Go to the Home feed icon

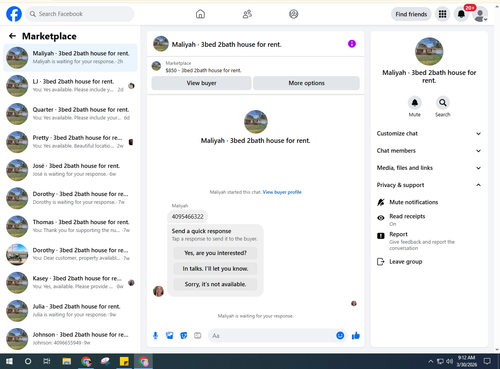(200, 14)
